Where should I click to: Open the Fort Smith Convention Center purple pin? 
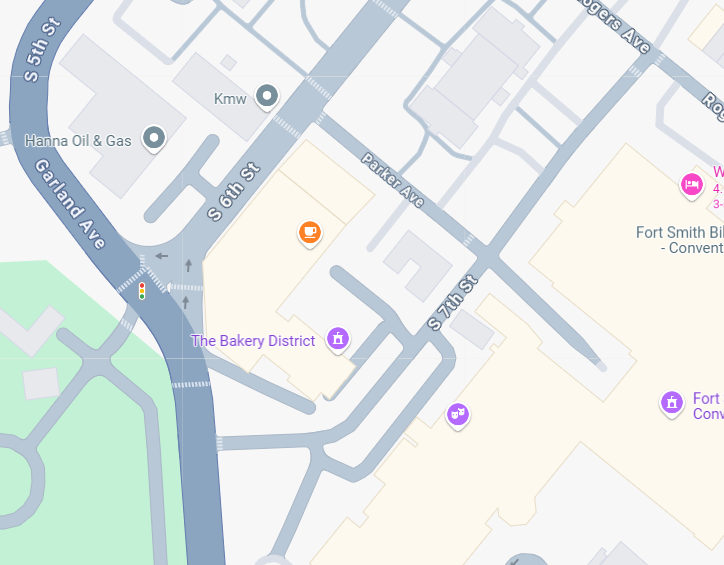pyautogui.click(x=672, y=404)
